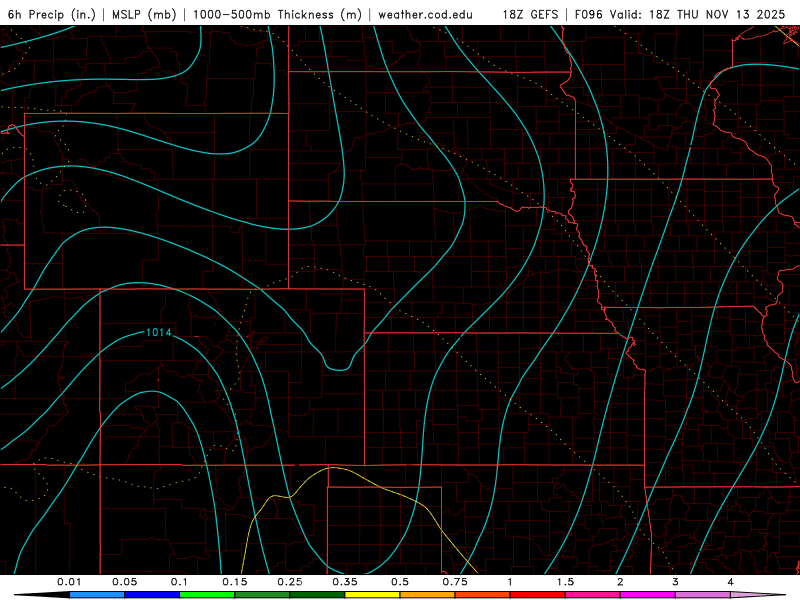
Task: Select the magenta 2–3 precipitation swatch
Action: click(x=648, y=595)
